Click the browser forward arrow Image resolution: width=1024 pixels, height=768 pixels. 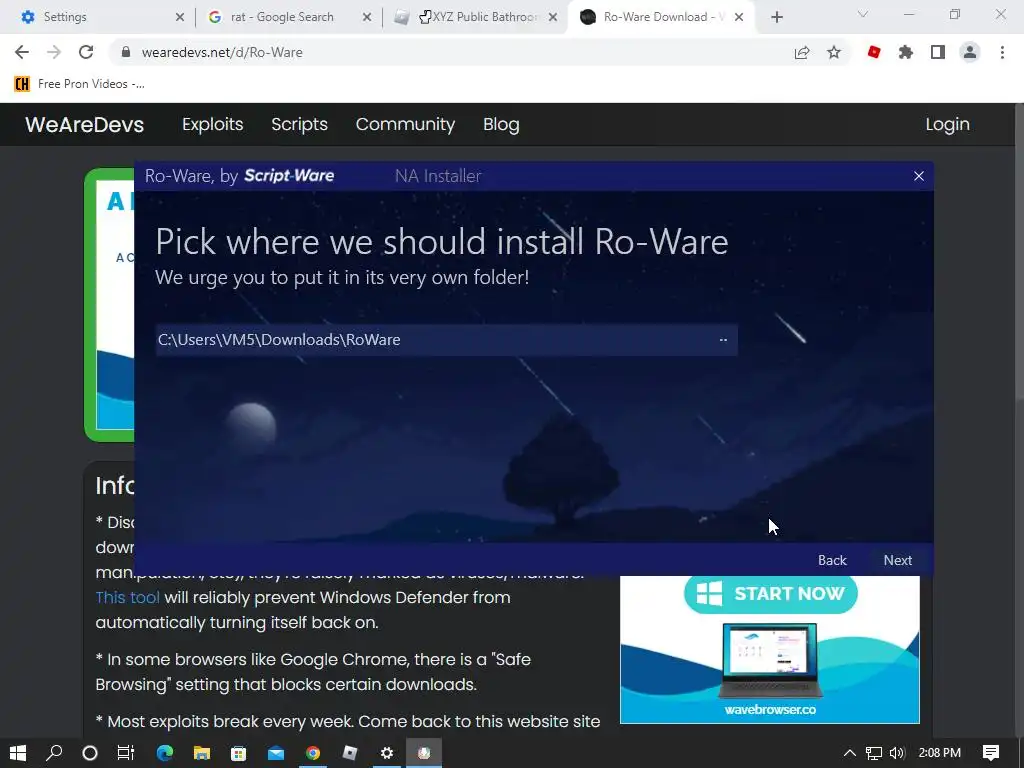point(54,52)
